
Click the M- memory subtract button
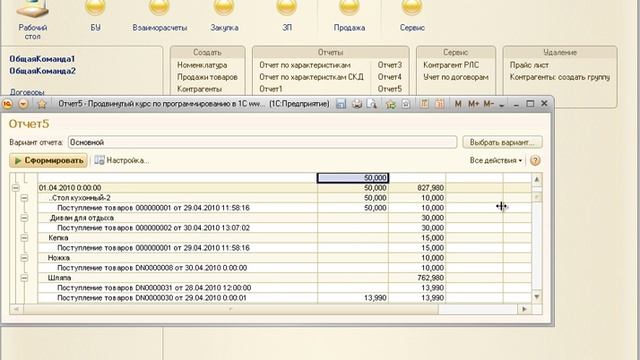point(489,104)
